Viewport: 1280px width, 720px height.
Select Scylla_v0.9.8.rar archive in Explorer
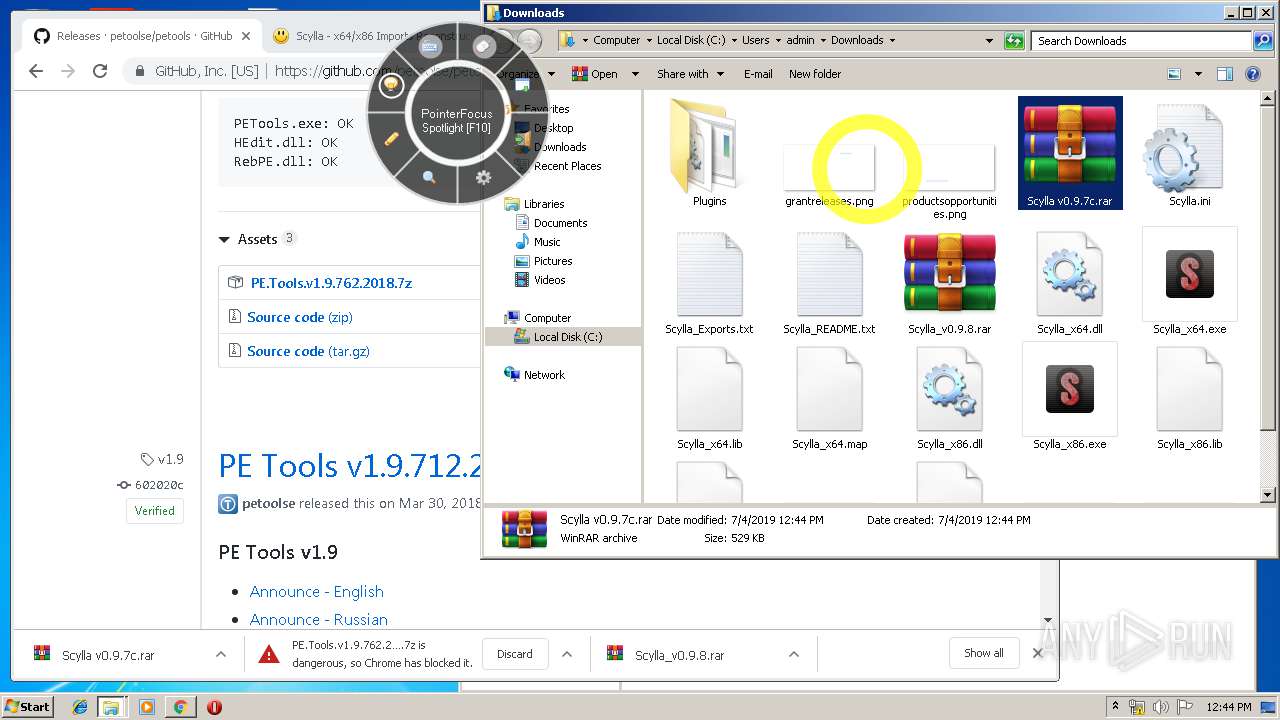point(949,283)
